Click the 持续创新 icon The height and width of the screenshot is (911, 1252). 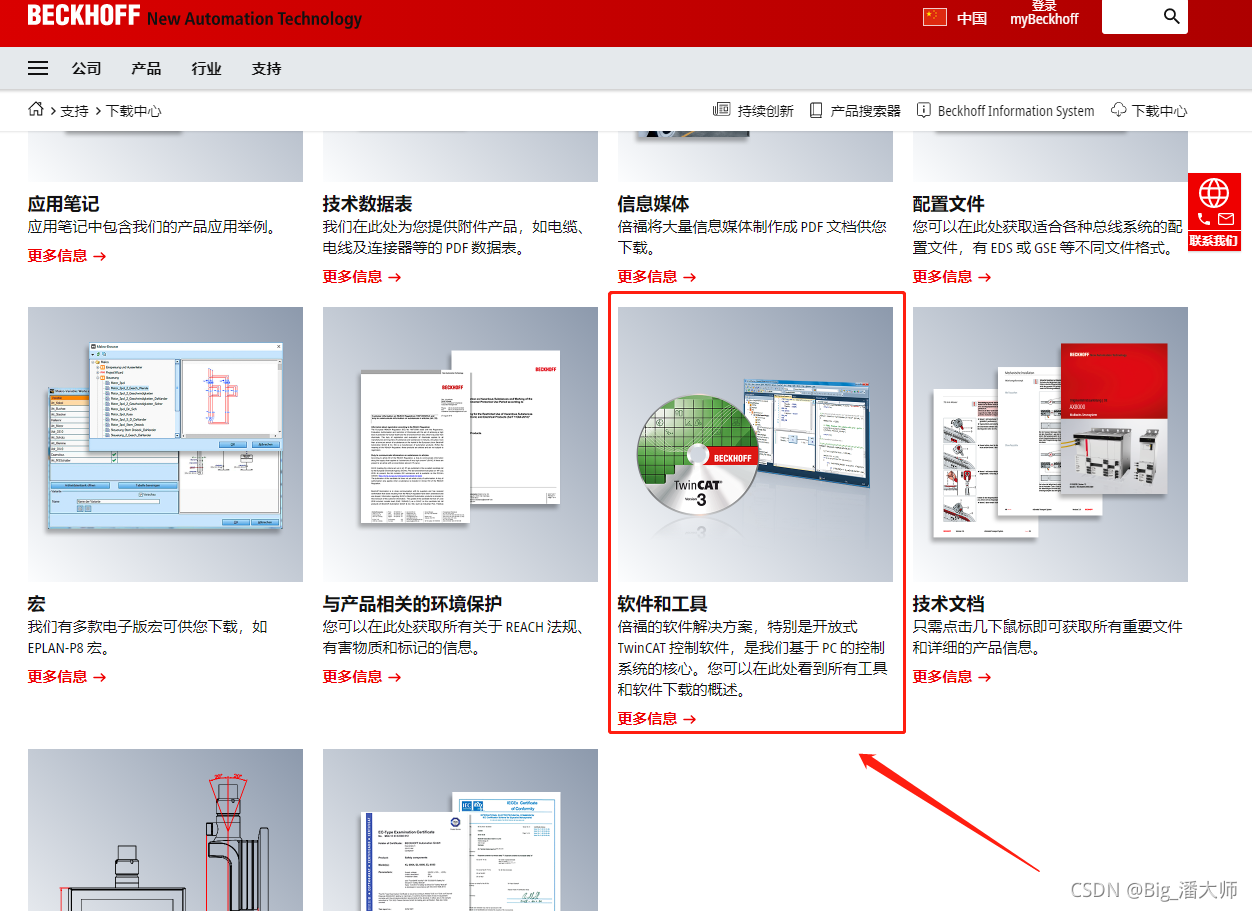point(722,110)
